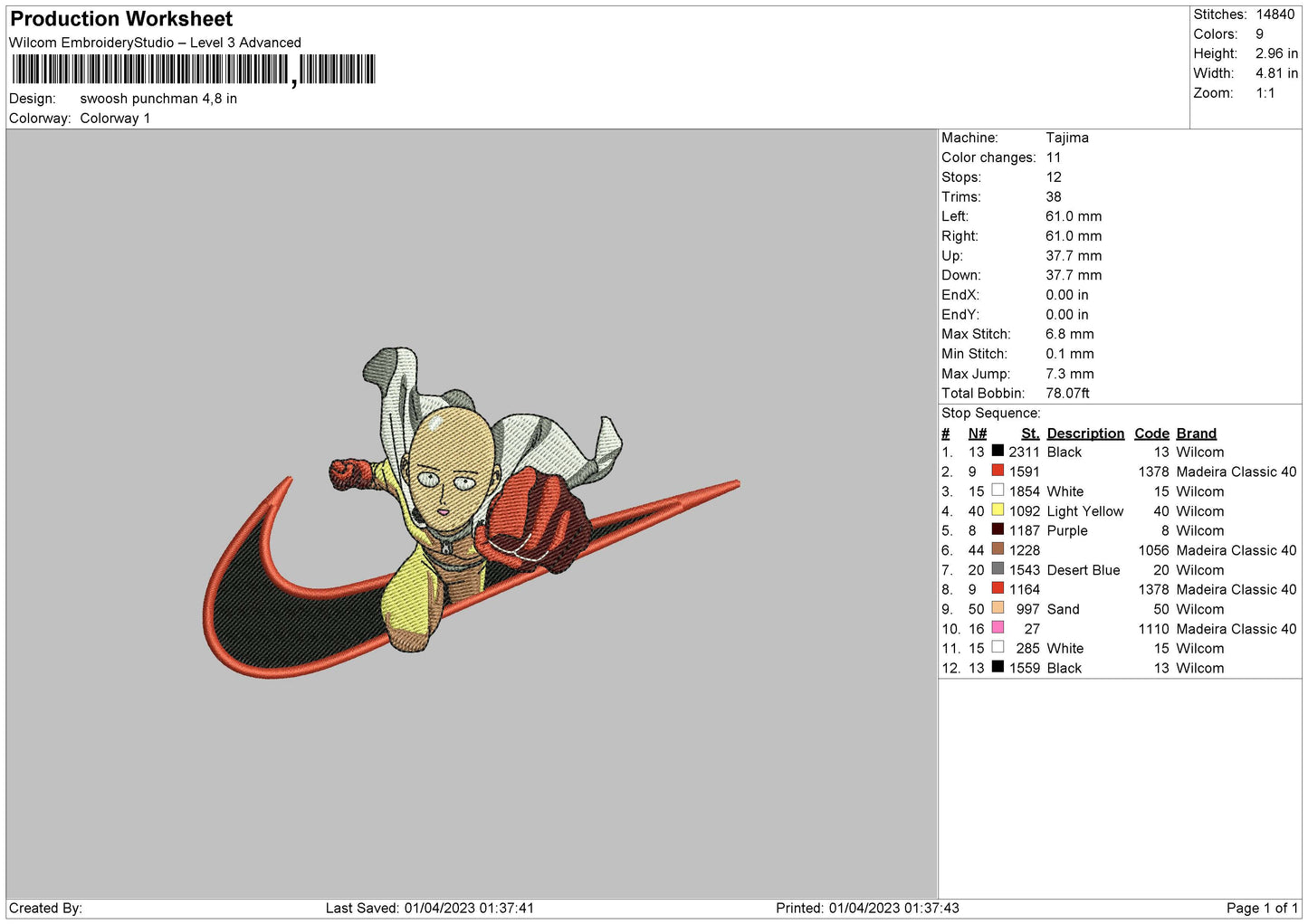Click the Production Worksheet title
1308x924 pixels.
click(121, 19)
